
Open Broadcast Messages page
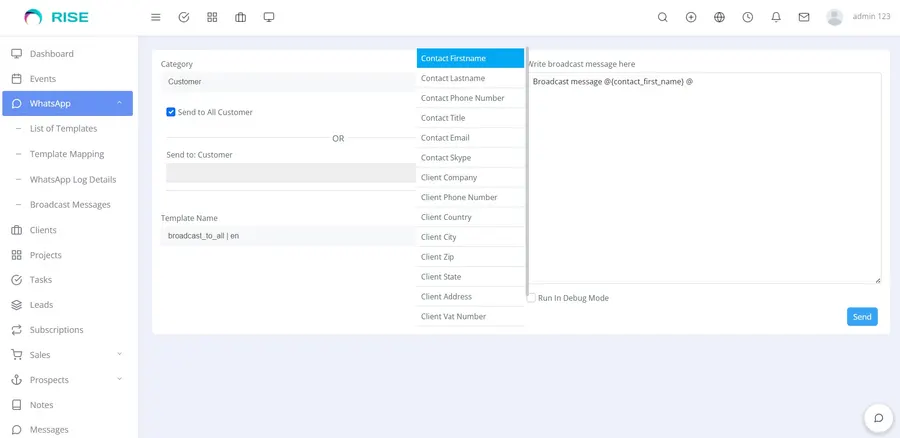[x=70, y=204]
